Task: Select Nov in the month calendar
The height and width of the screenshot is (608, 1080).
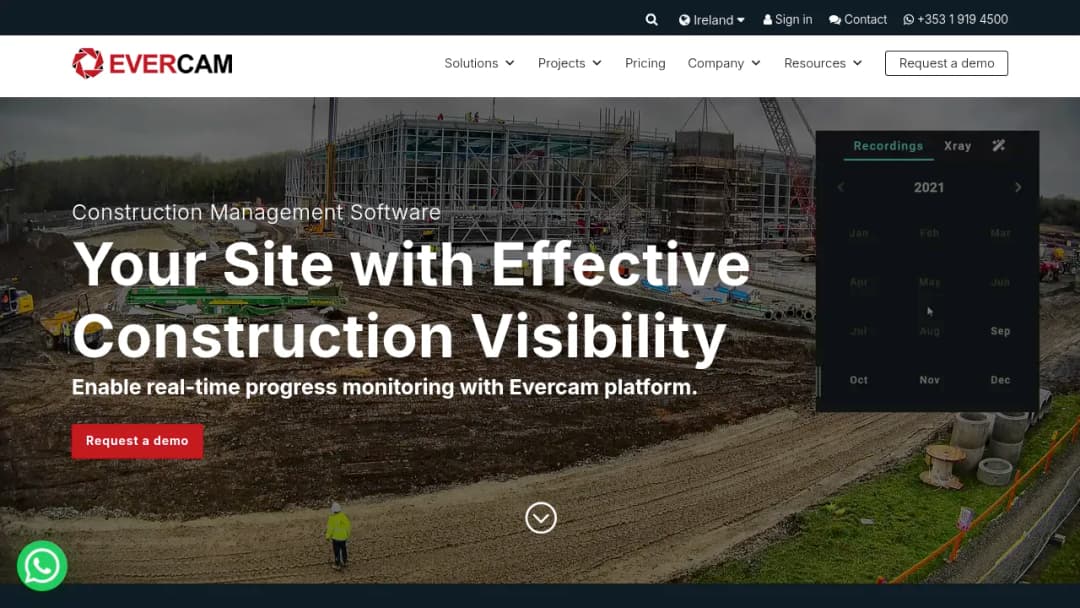Action: (929, 380)
